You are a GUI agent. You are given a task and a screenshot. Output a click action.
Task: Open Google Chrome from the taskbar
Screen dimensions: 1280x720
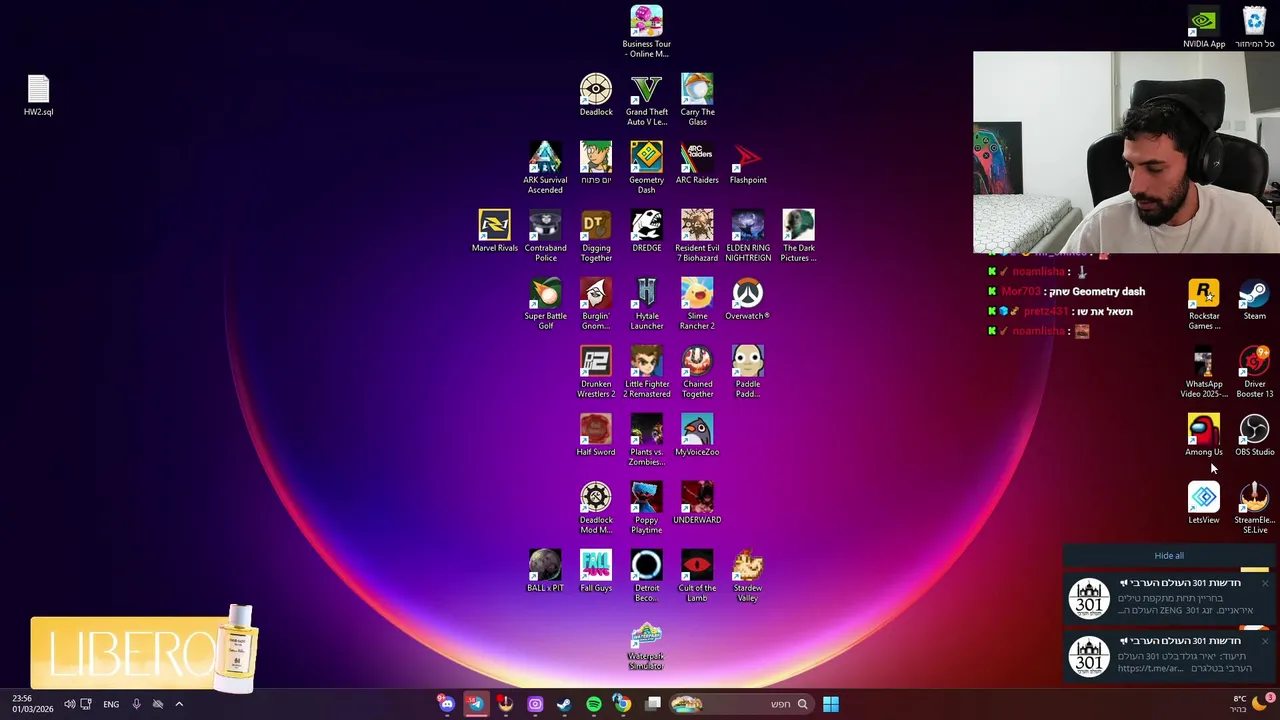(x=622, y=704)
